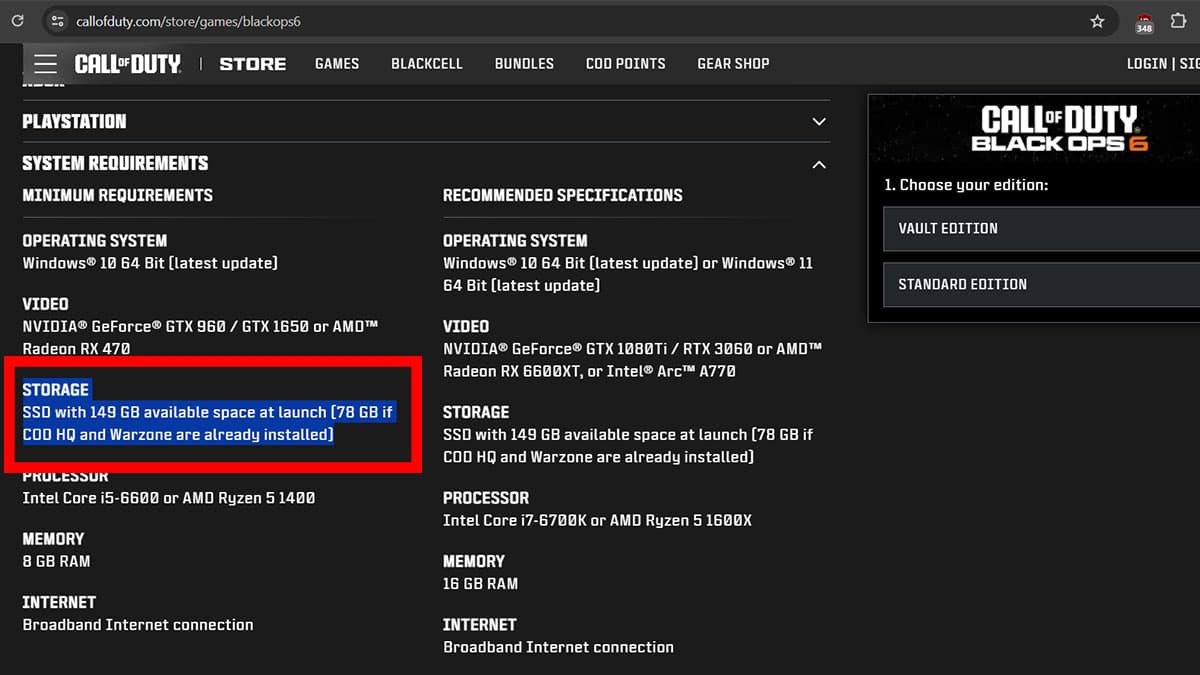1200x675 pixels.
Task: Click the Login link
Action: coord(1147,63)
